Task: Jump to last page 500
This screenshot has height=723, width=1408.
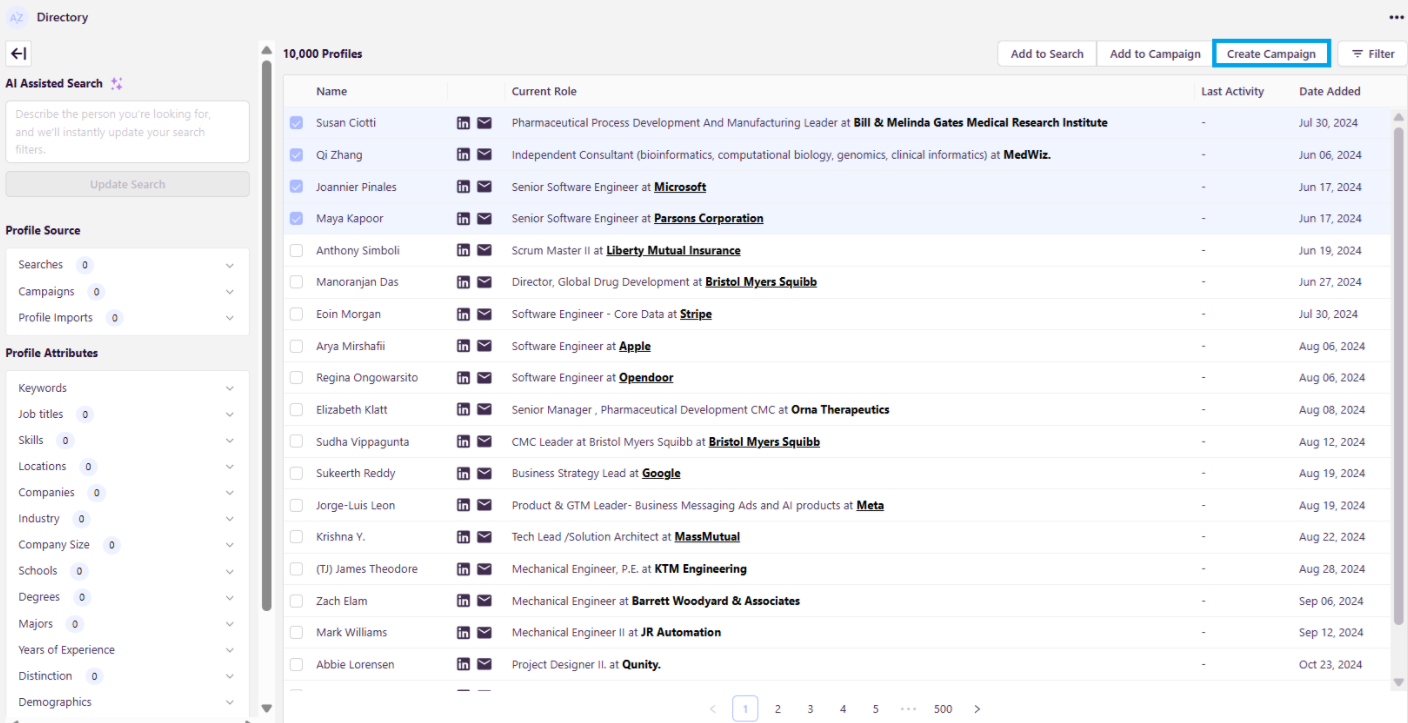Action: point(943,709)
